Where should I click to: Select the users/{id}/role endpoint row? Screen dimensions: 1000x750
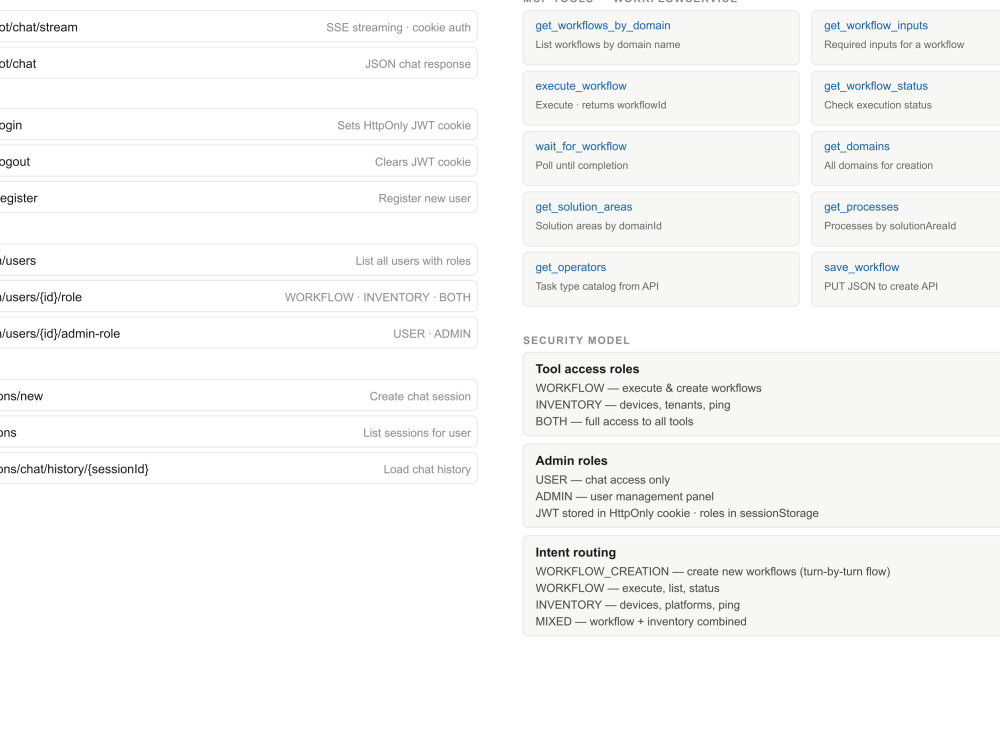click(x=238, y=297)
